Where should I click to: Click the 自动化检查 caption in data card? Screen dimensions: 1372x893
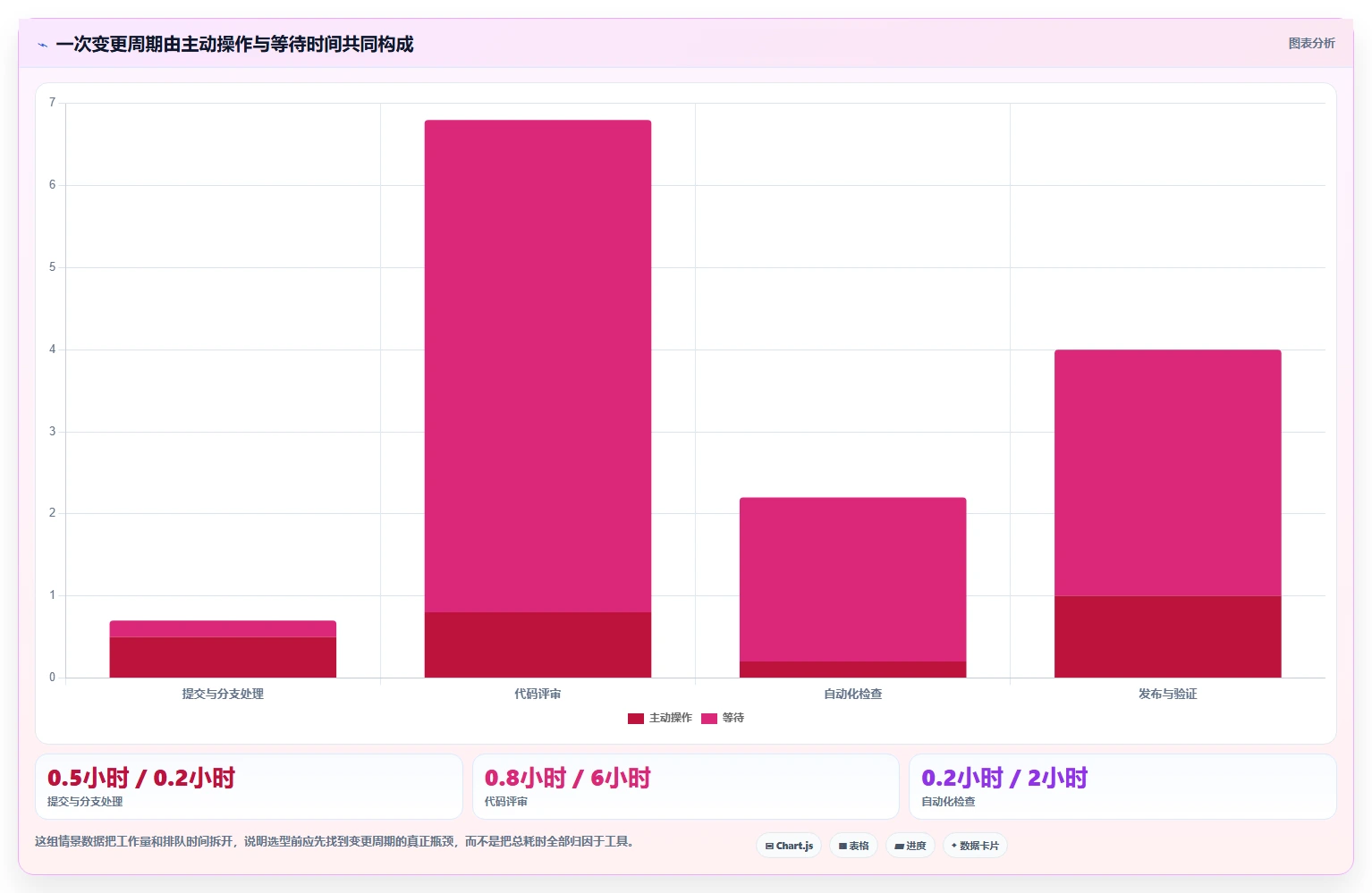tap(948, 802)
